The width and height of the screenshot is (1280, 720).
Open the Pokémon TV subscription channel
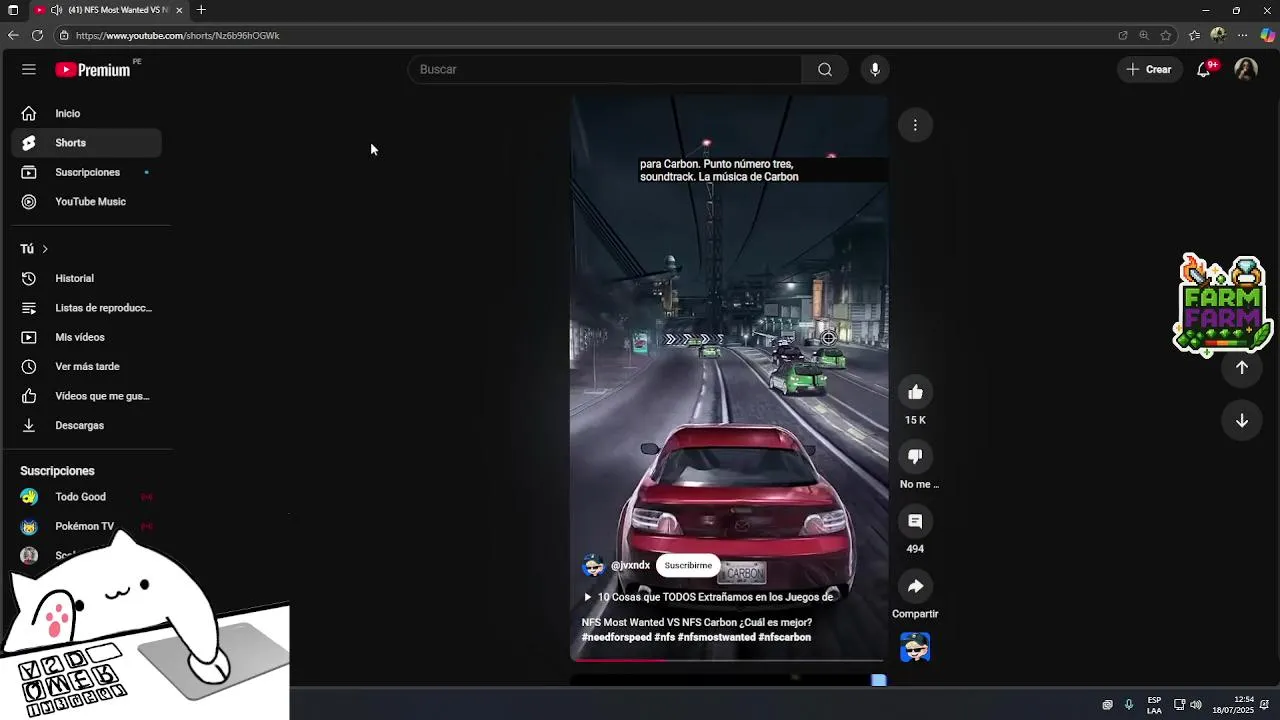(87, 526)
